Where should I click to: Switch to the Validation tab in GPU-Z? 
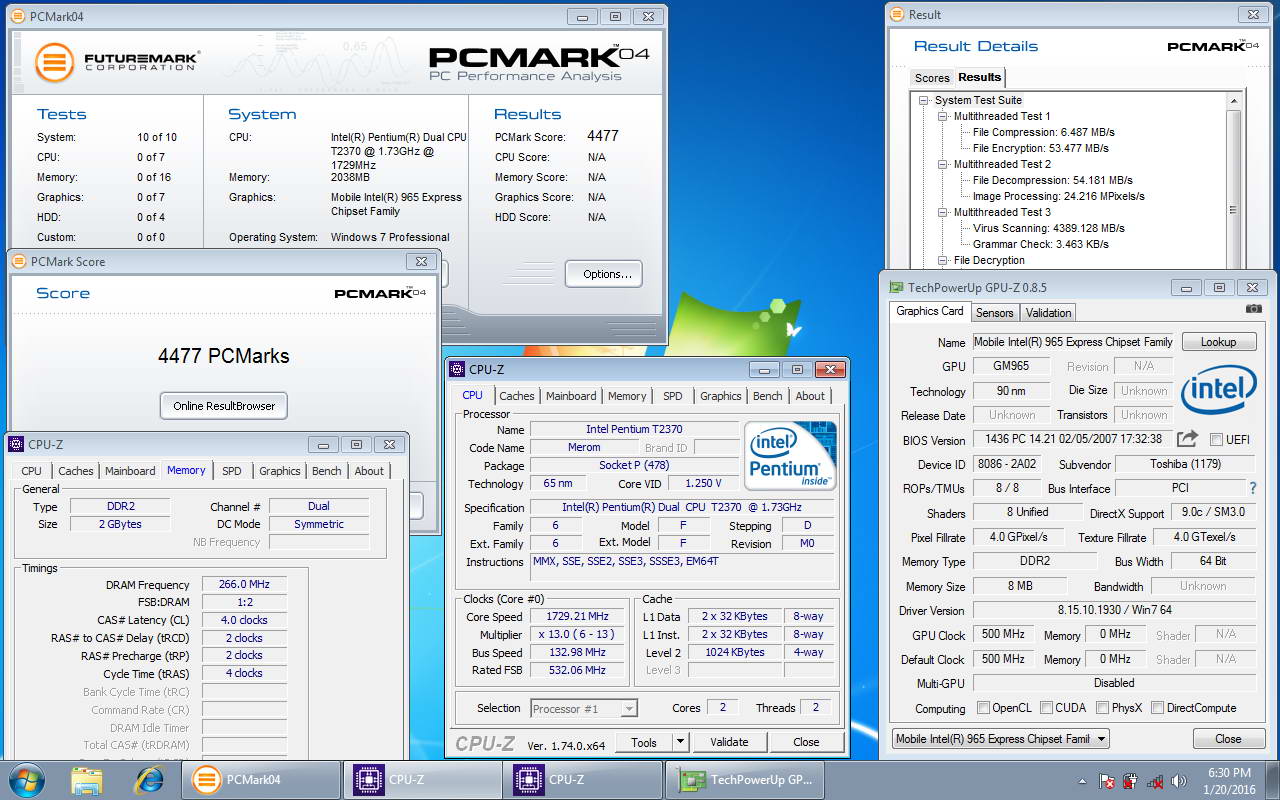(1048, 312)
